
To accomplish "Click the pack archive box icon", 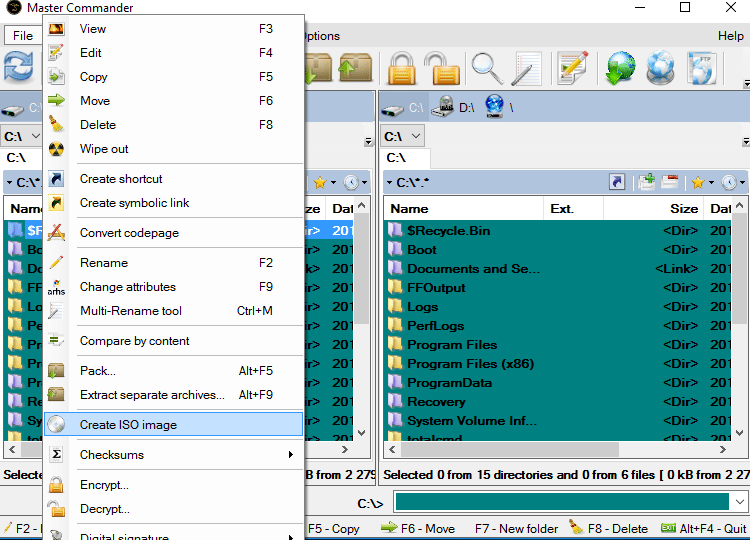I will point(318,68).
